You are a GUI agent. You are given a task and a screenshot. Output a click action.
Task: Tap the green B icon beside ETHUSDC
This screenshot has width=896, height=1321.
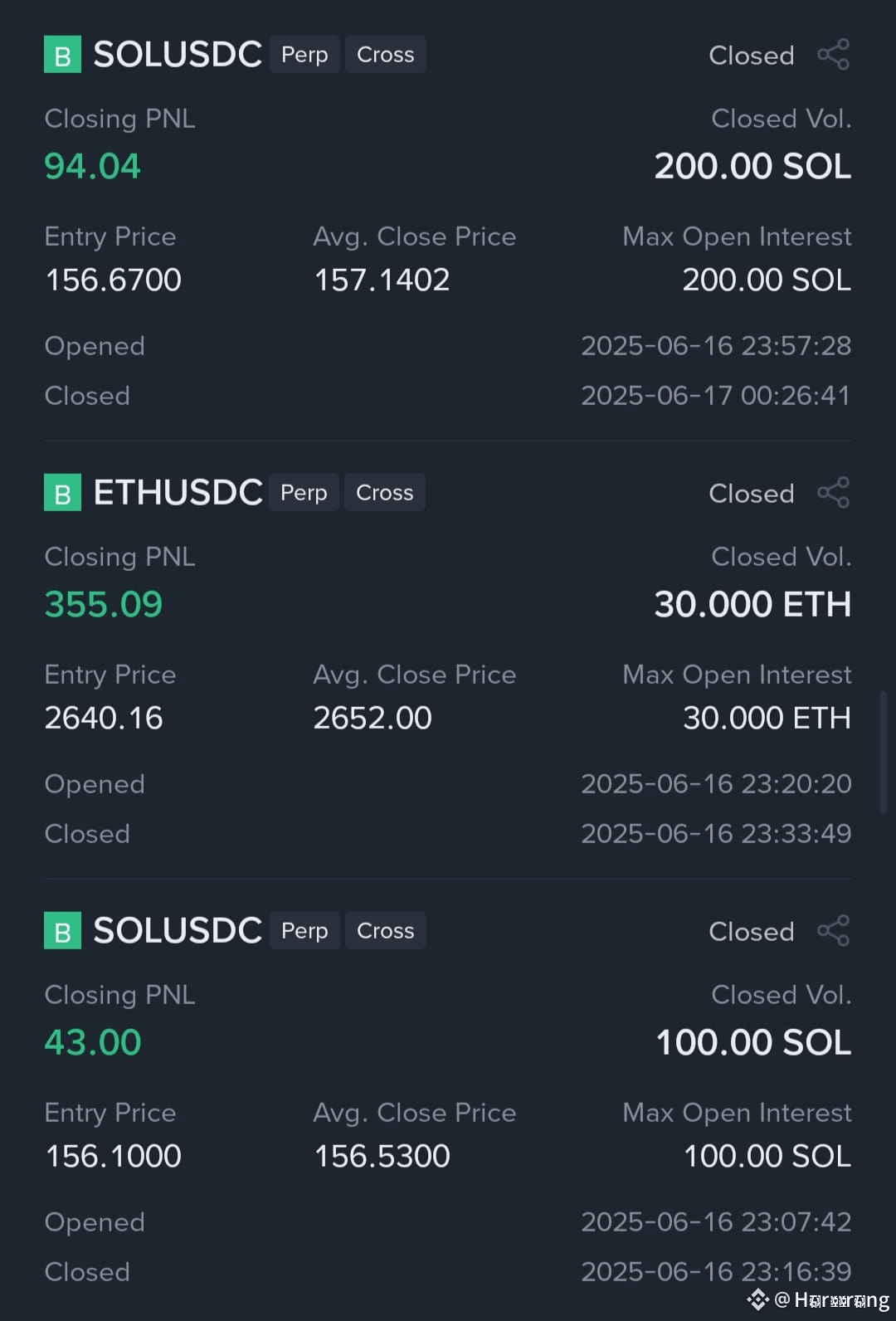pos(62,493)
